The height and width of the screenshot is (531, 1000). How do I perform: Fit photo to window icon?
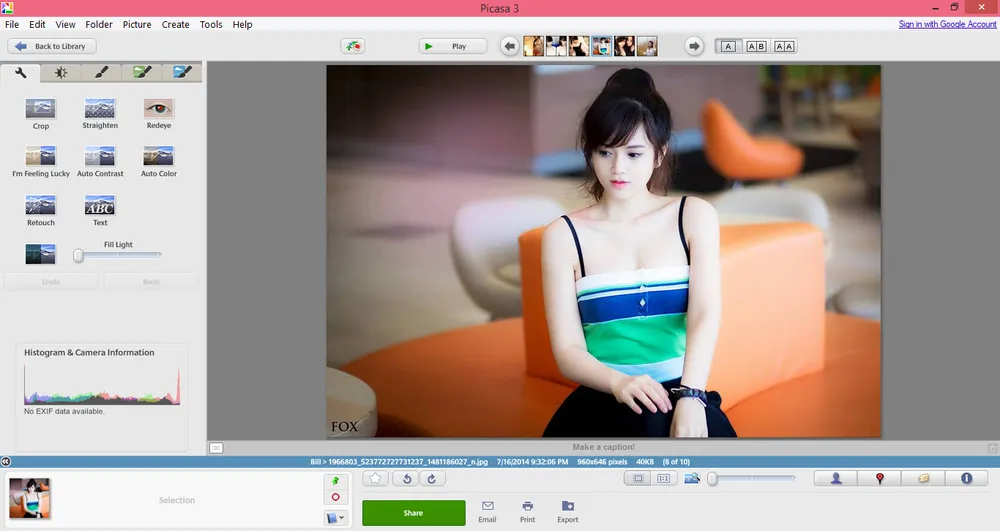click(x=638, y=479)
